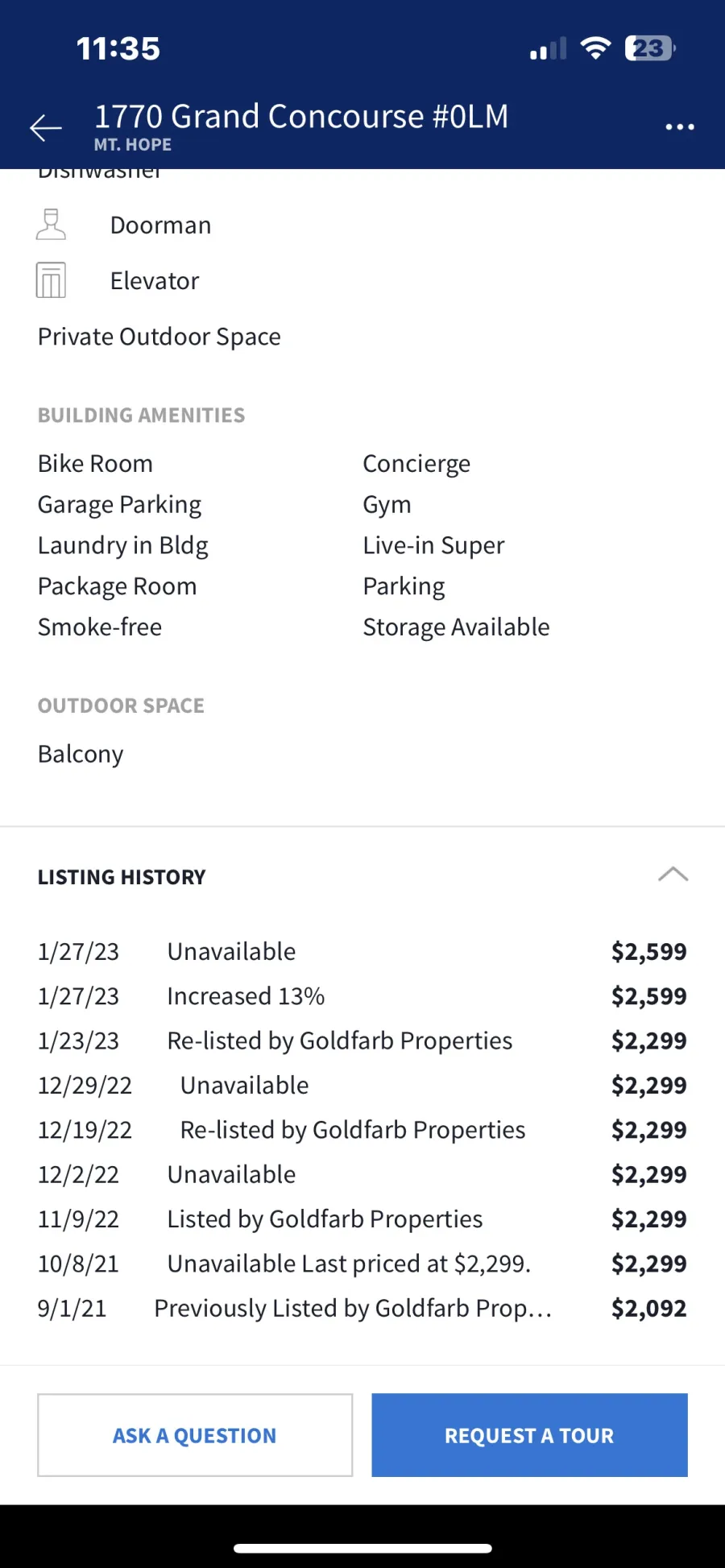Tap the Listing History heading
The image size is (725, 1568).
point(122,877)
